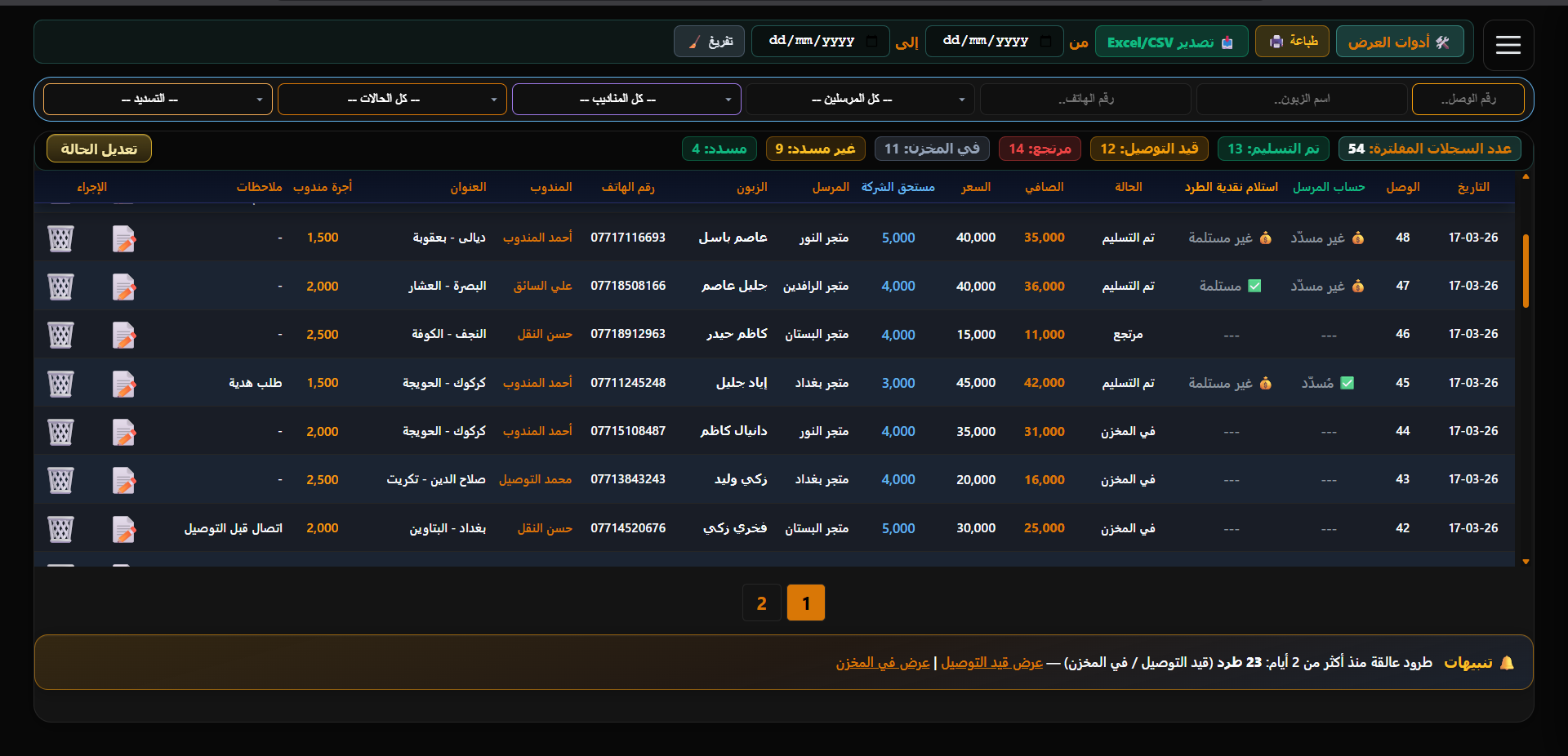Click the edit icon for receipt 42

(x=123, y=529)
